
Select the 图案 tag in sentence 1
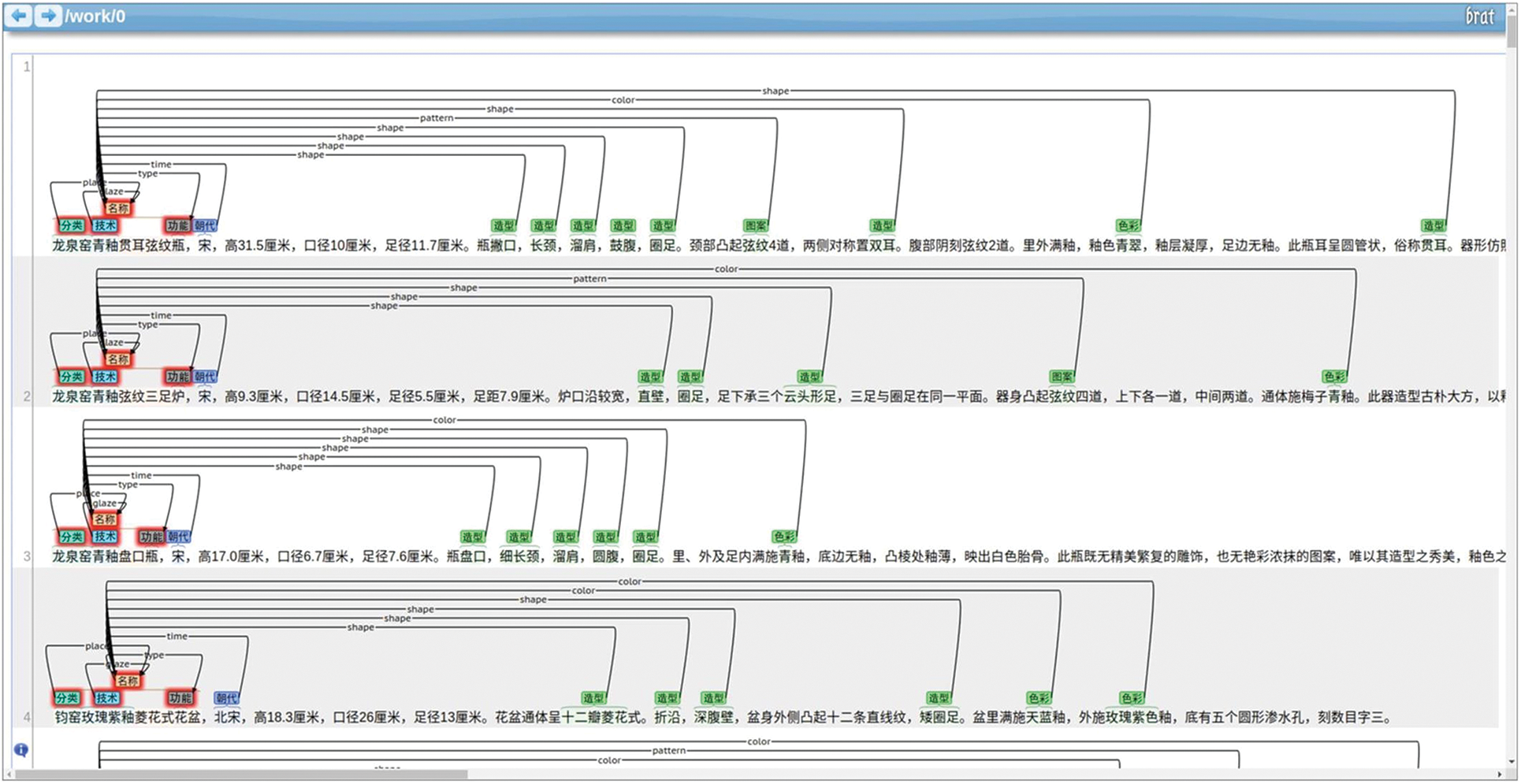point(755,226)
